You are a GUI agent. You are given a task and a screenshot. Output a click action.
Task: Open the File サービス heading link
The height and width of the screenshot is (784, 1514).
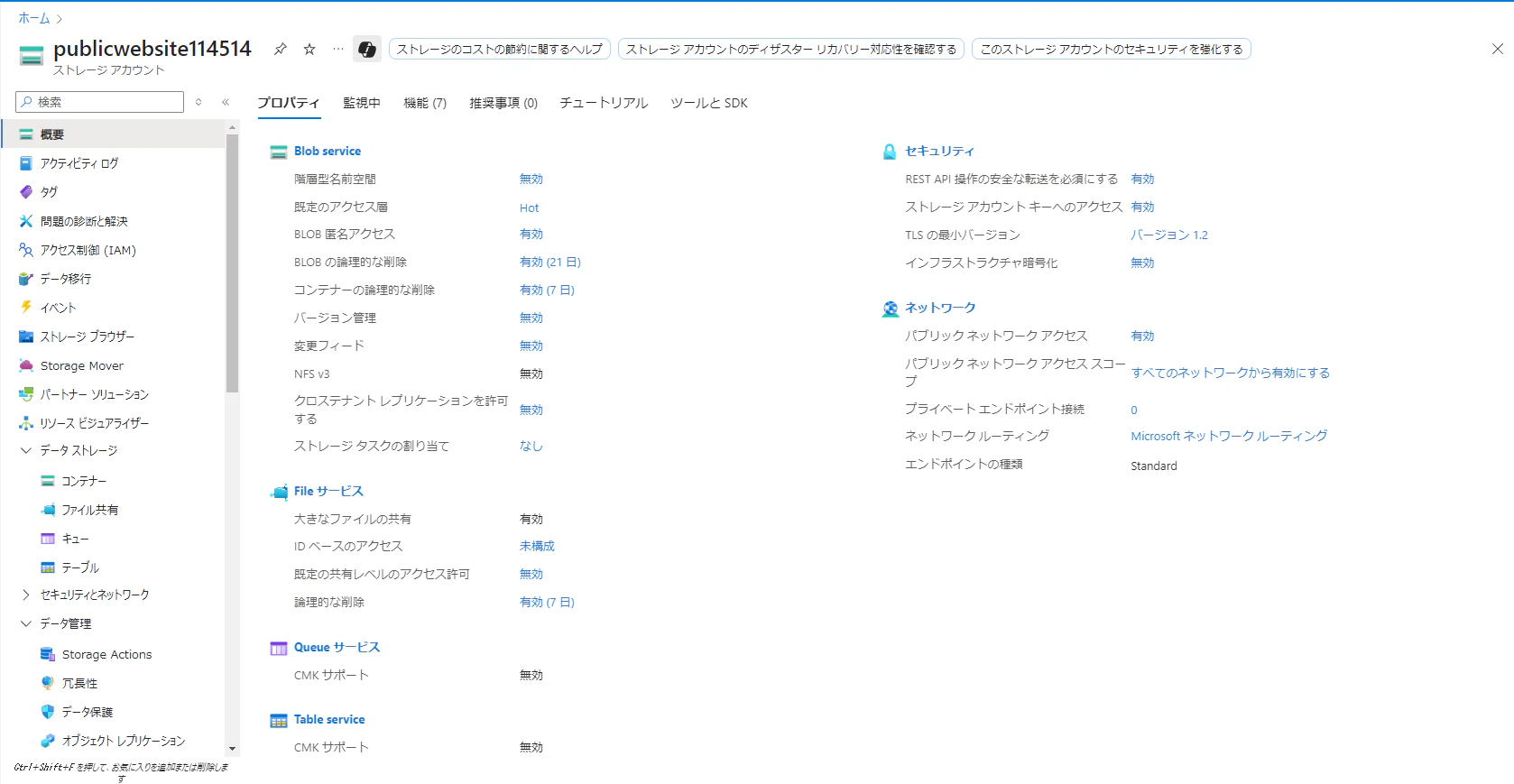[x=328, y=491]
